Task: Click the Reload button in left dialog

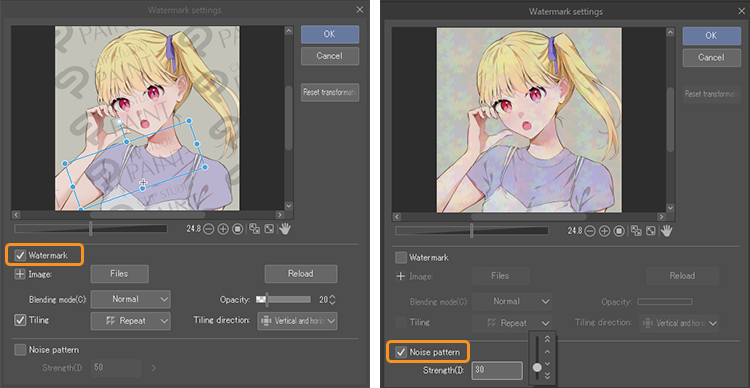Action: 301,274
